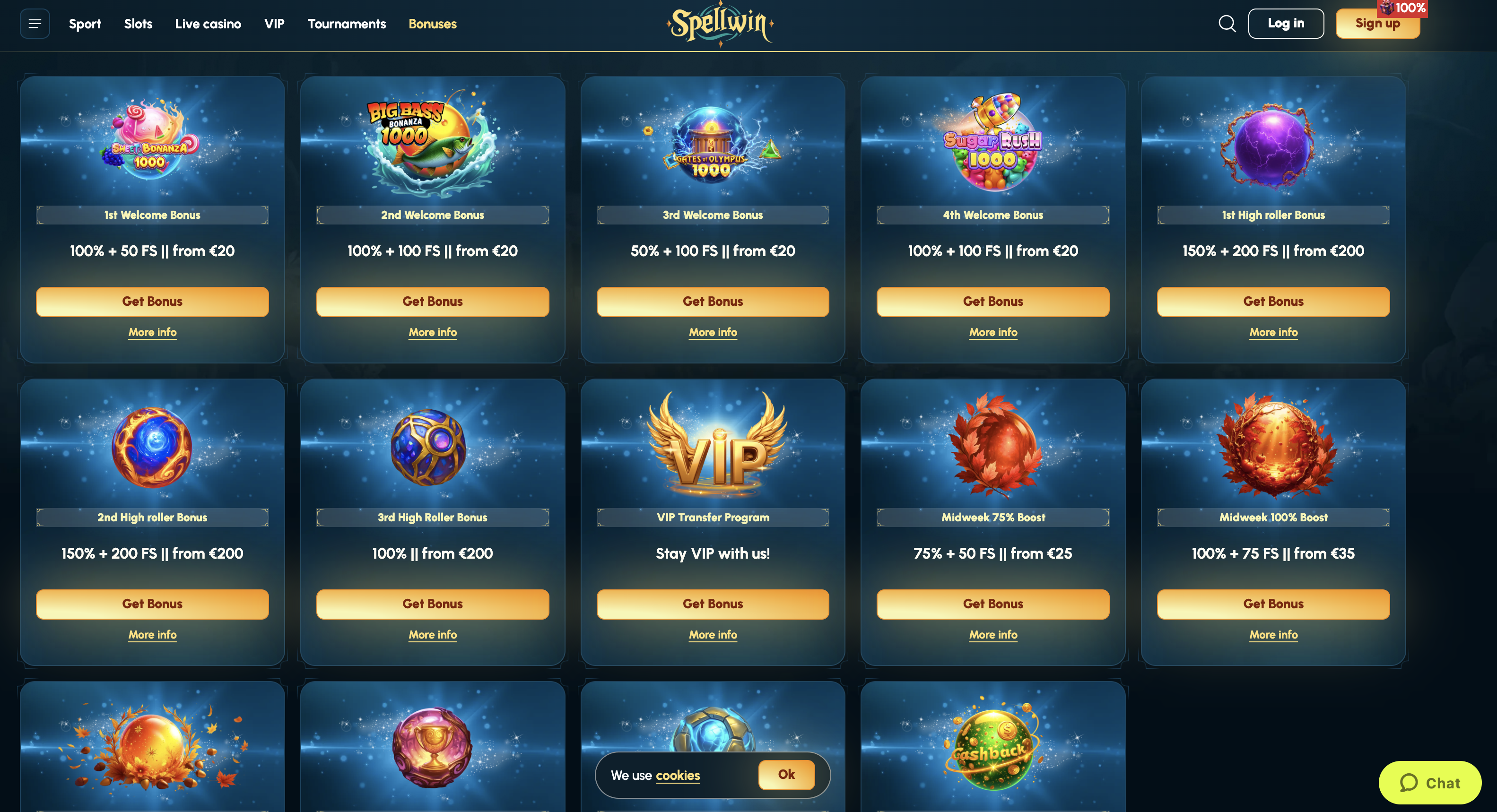Go to the Tournaments section

[x=347, y=24]
